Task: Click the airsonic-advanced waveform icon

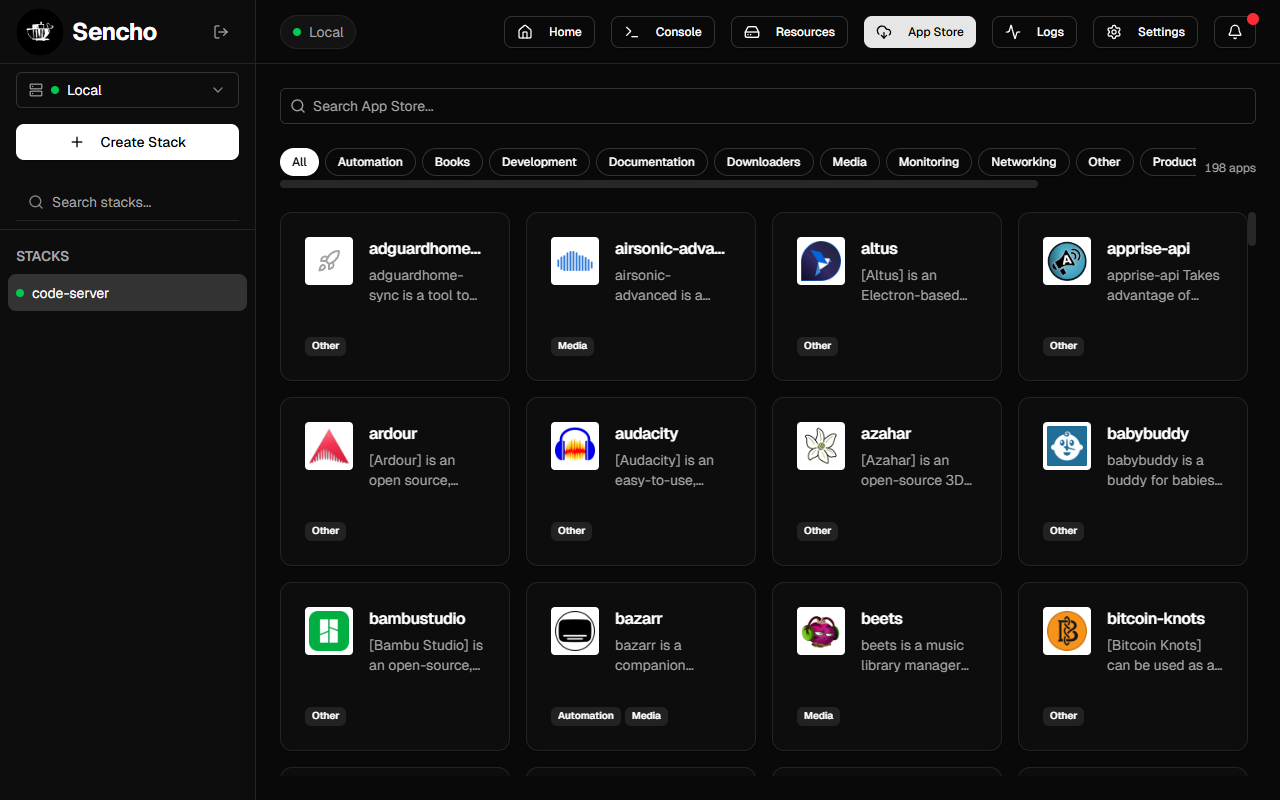Action: (575, 261)
